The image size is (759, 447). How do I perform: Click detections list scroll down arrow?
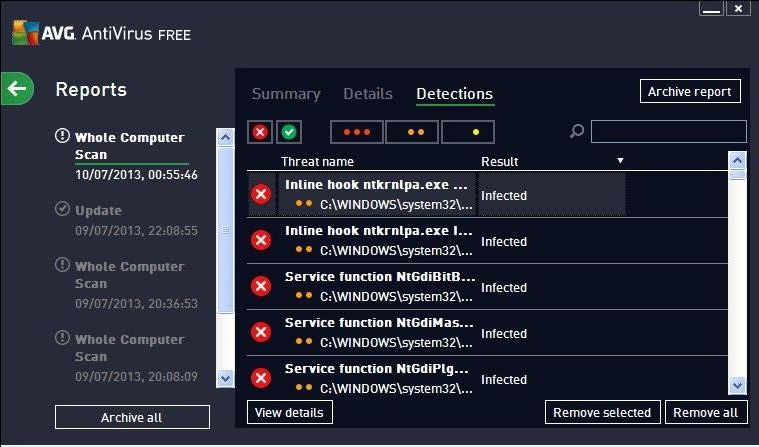pos(737,385)
